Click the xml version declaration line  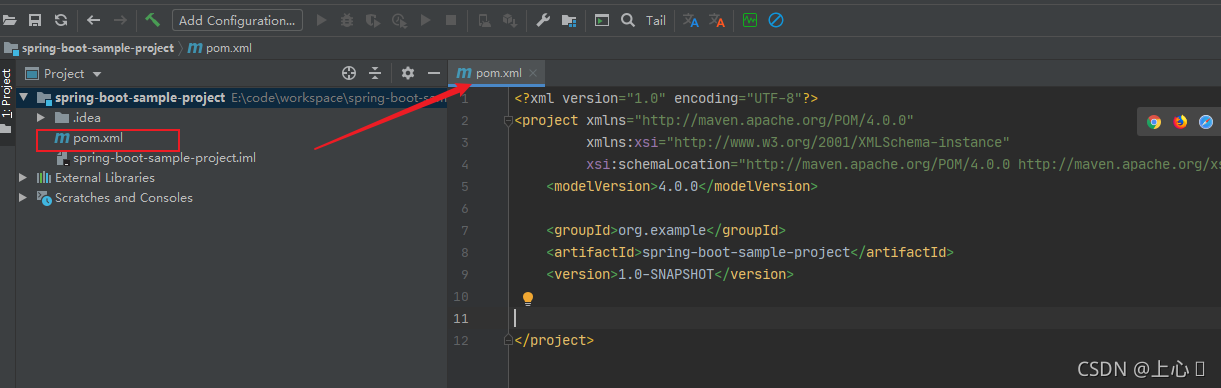tap(667, 99)
